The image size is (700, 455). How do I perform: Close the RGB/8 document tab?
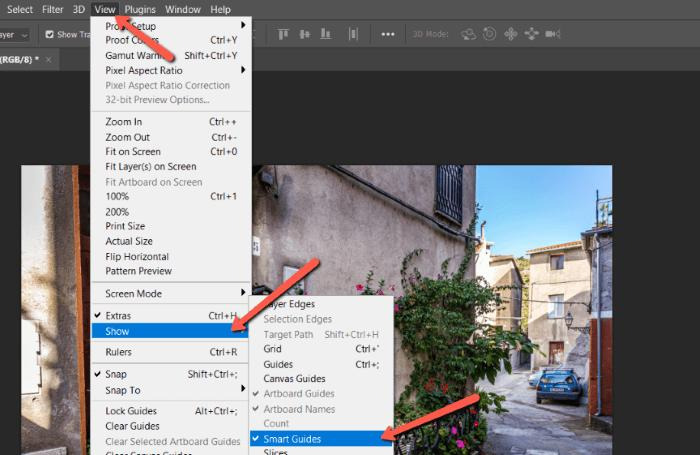(x=48, y=60)
